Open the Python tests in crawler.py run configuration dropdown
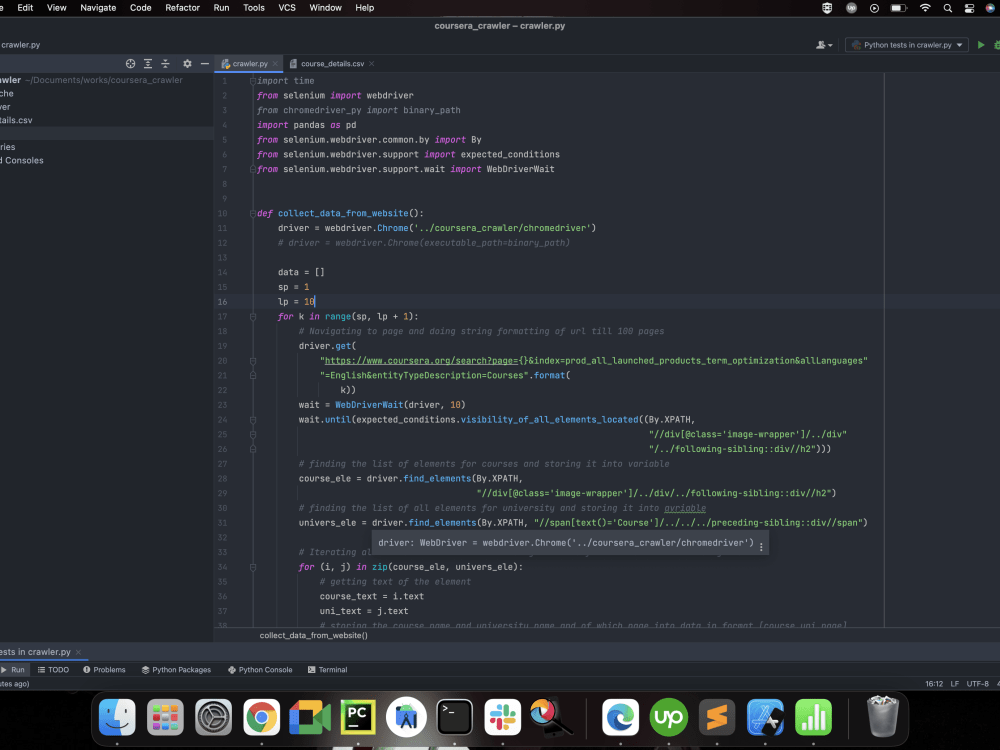This screenshot has height=750, width=1000. [906, 45]
